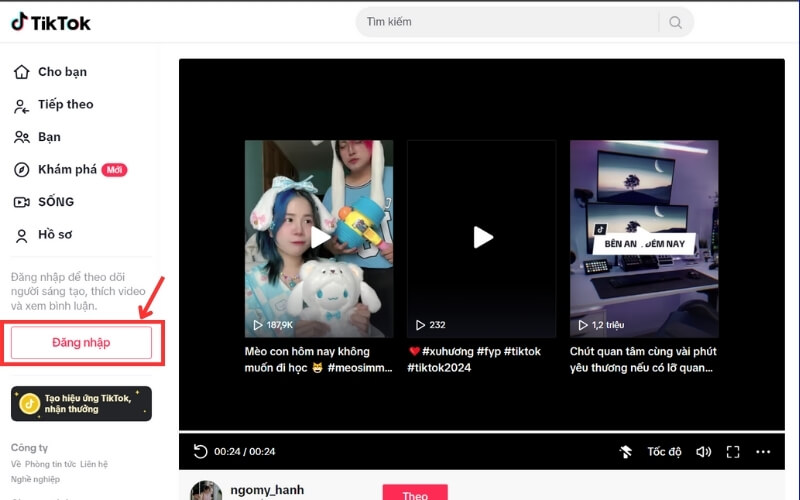
Task: Open the Phòng tin tức link
Action: pyautogui.click(x=50, y=464)
